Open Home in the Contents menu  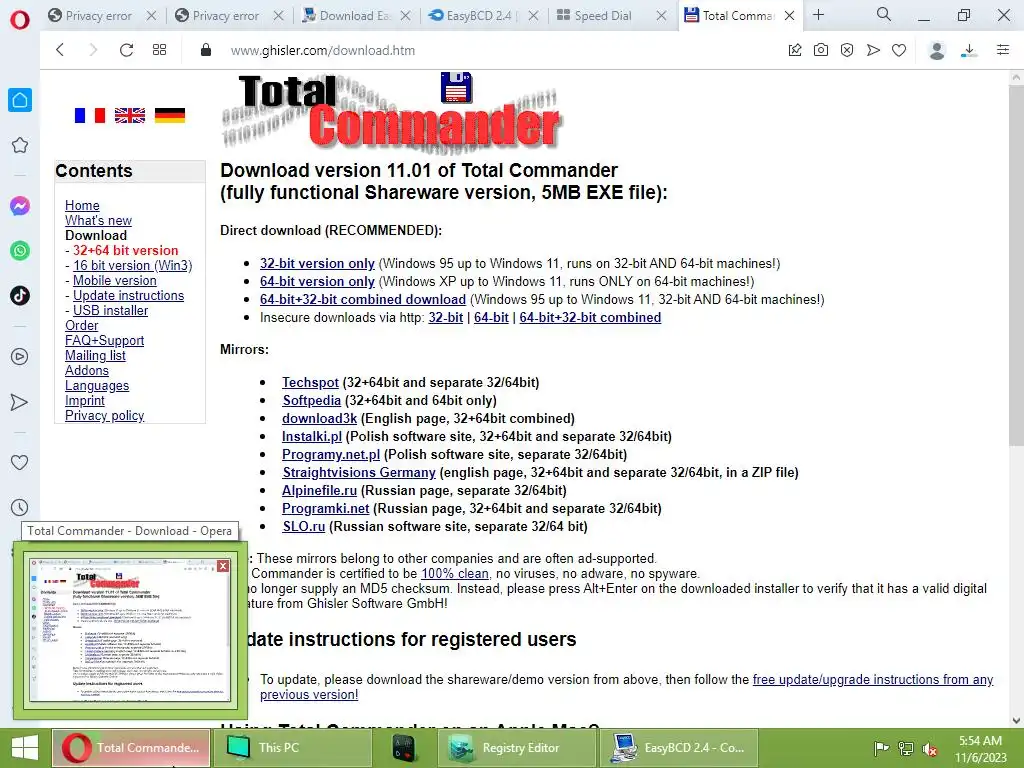pyautogui.click(x=82, y=205)
